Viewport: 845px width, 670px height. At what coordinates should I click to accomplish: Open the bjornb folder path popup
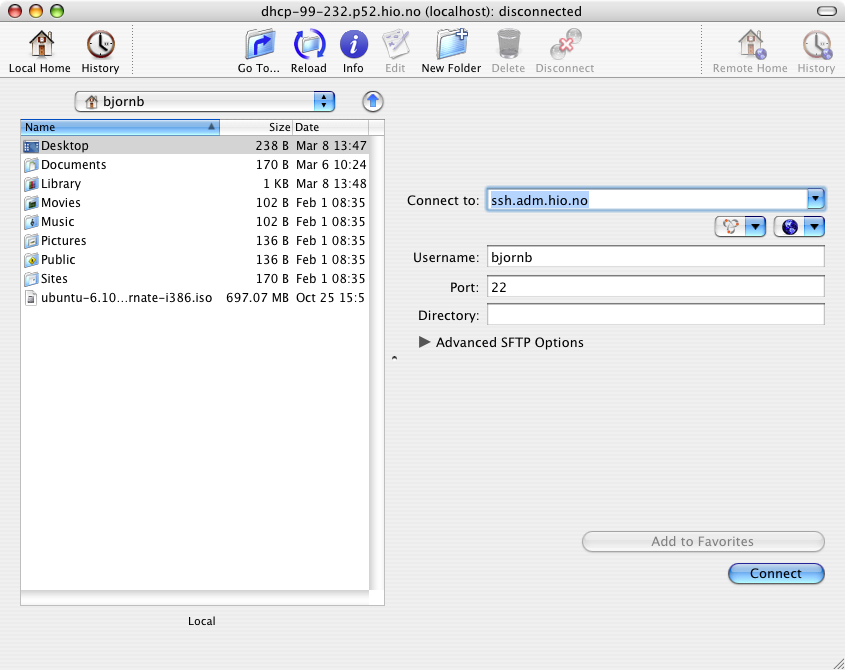click(205, 101)
